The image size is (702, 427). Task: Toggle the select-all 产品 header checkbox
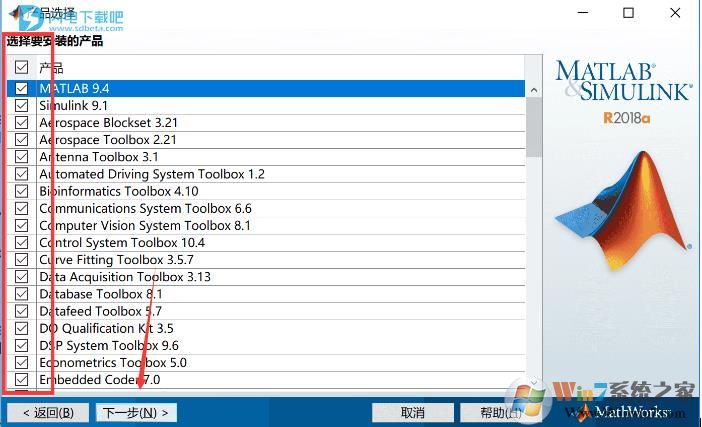click(x=21, y=67)
